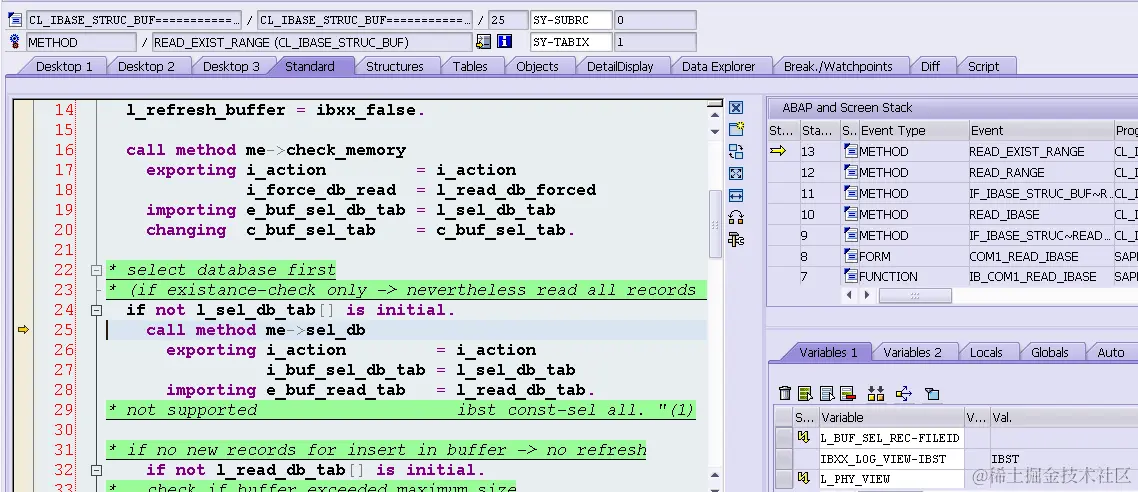Viewport: 1138px width, 492px height.
Task: Click the blue information icon
Action: tap(505, 42)
